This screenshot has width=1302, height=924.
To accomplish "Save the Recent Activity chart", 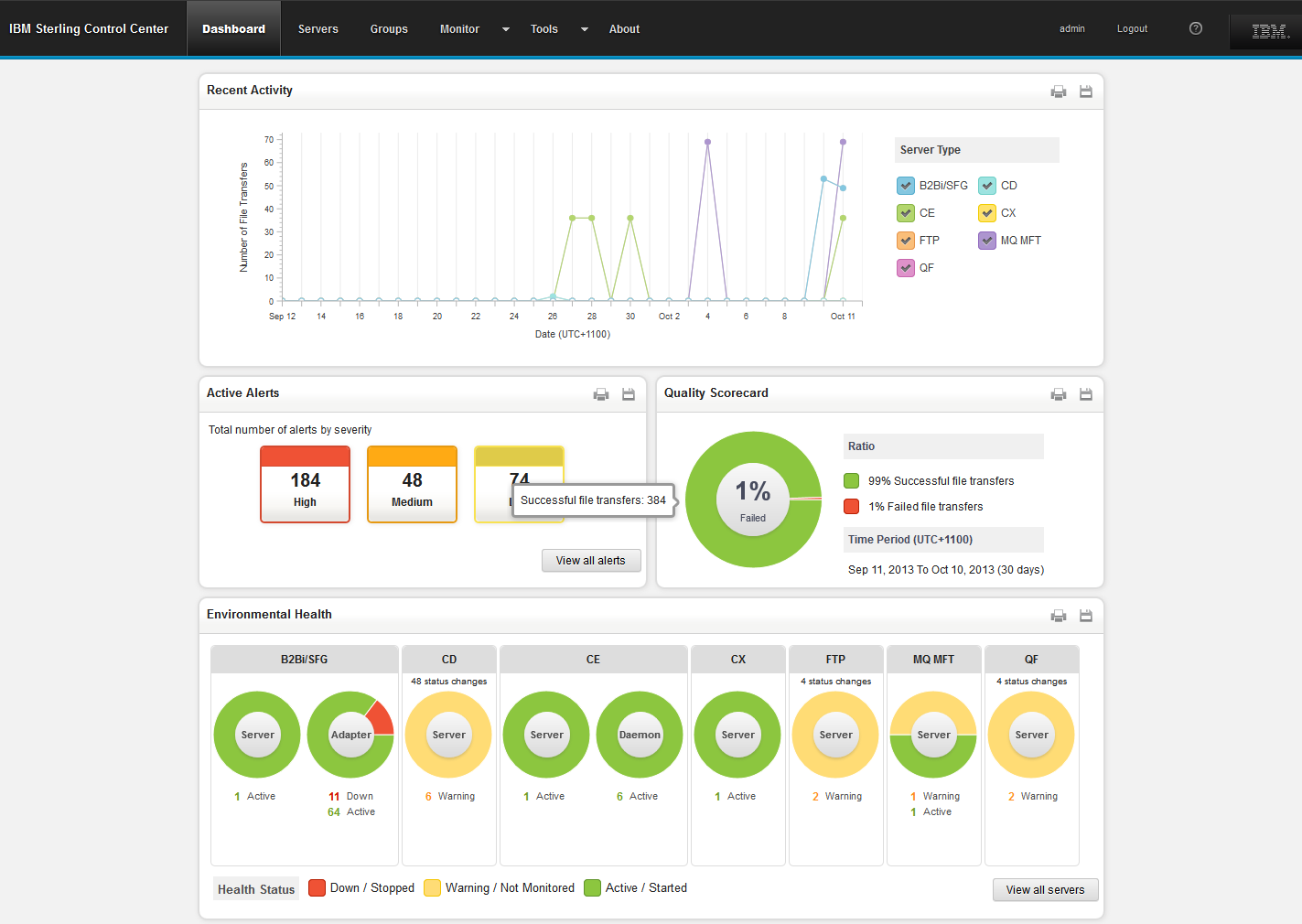I will click(x=1086, y=91).
